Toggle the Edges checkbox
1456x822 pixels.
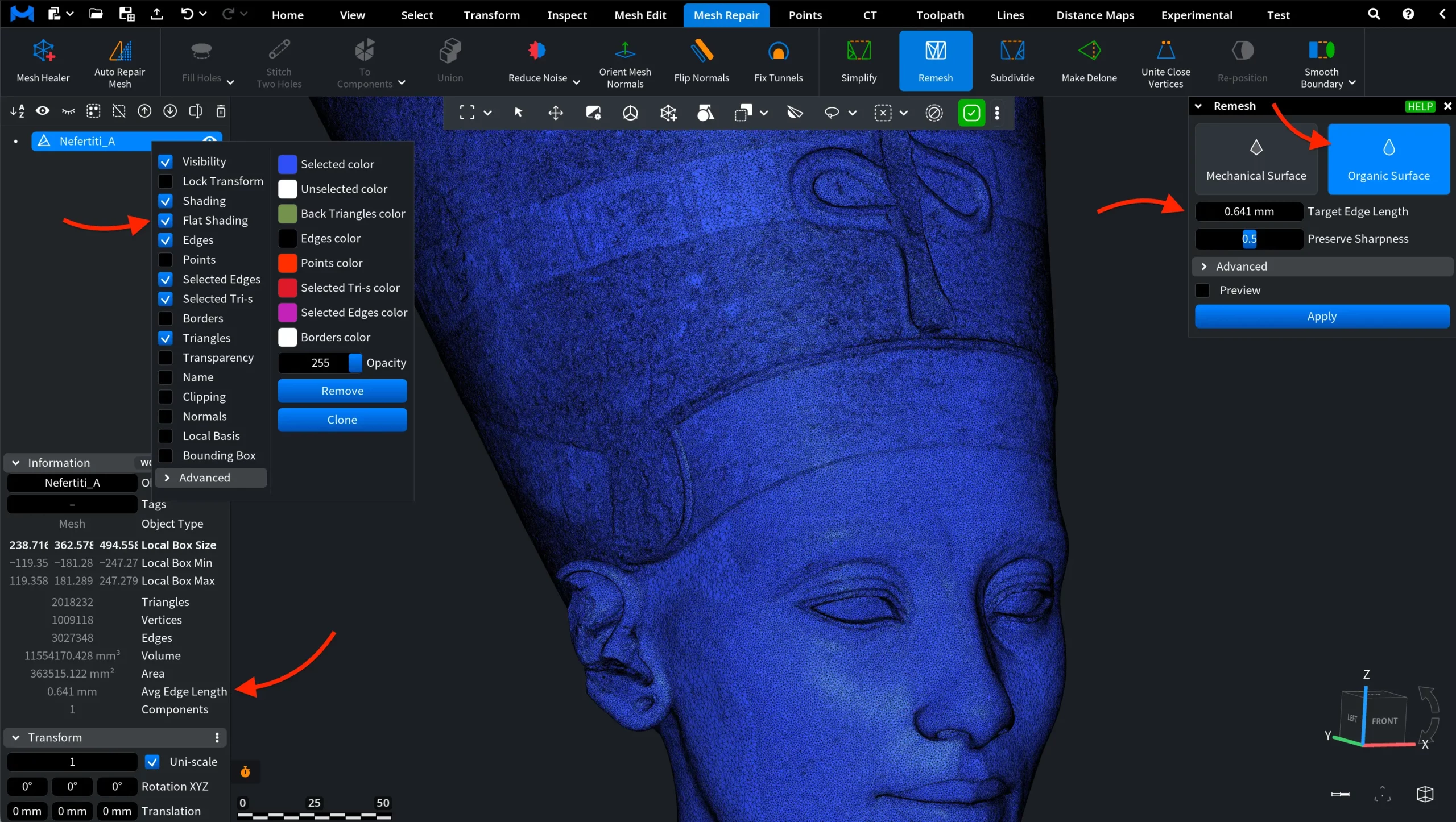pyautogui.click(x=166, y=240)
